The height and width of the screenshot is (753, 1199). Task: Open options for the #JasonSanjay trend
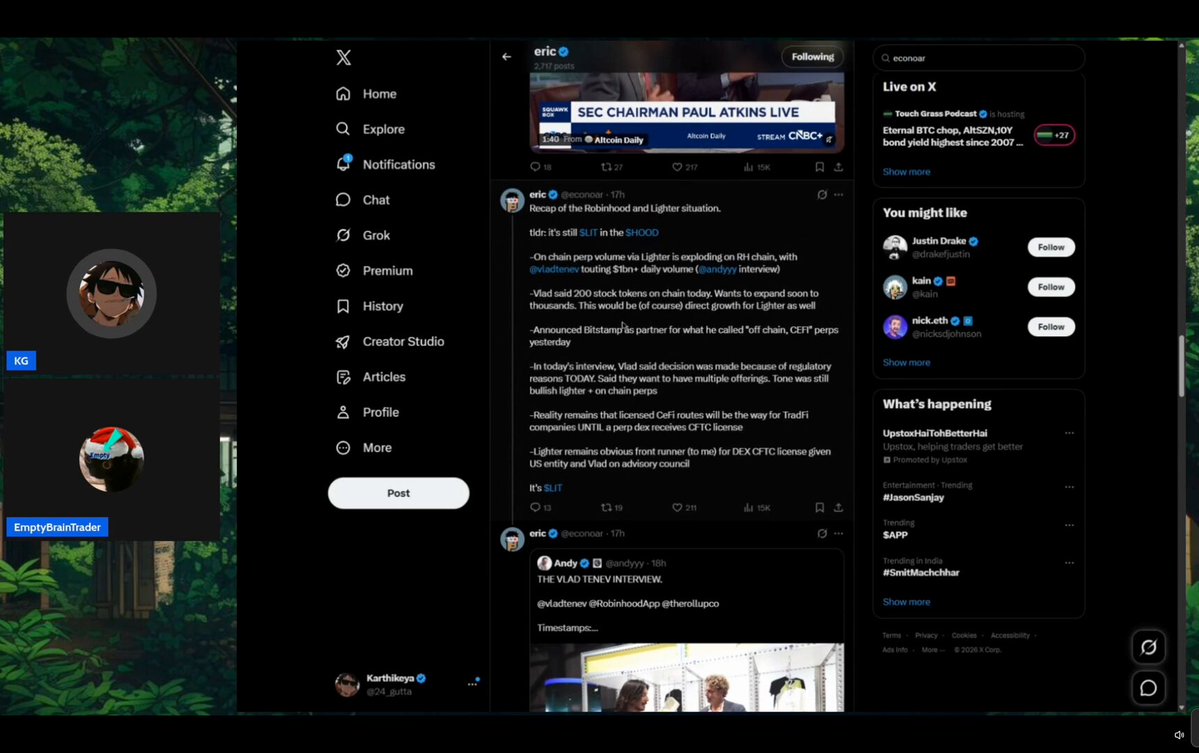pos(1069,487)
